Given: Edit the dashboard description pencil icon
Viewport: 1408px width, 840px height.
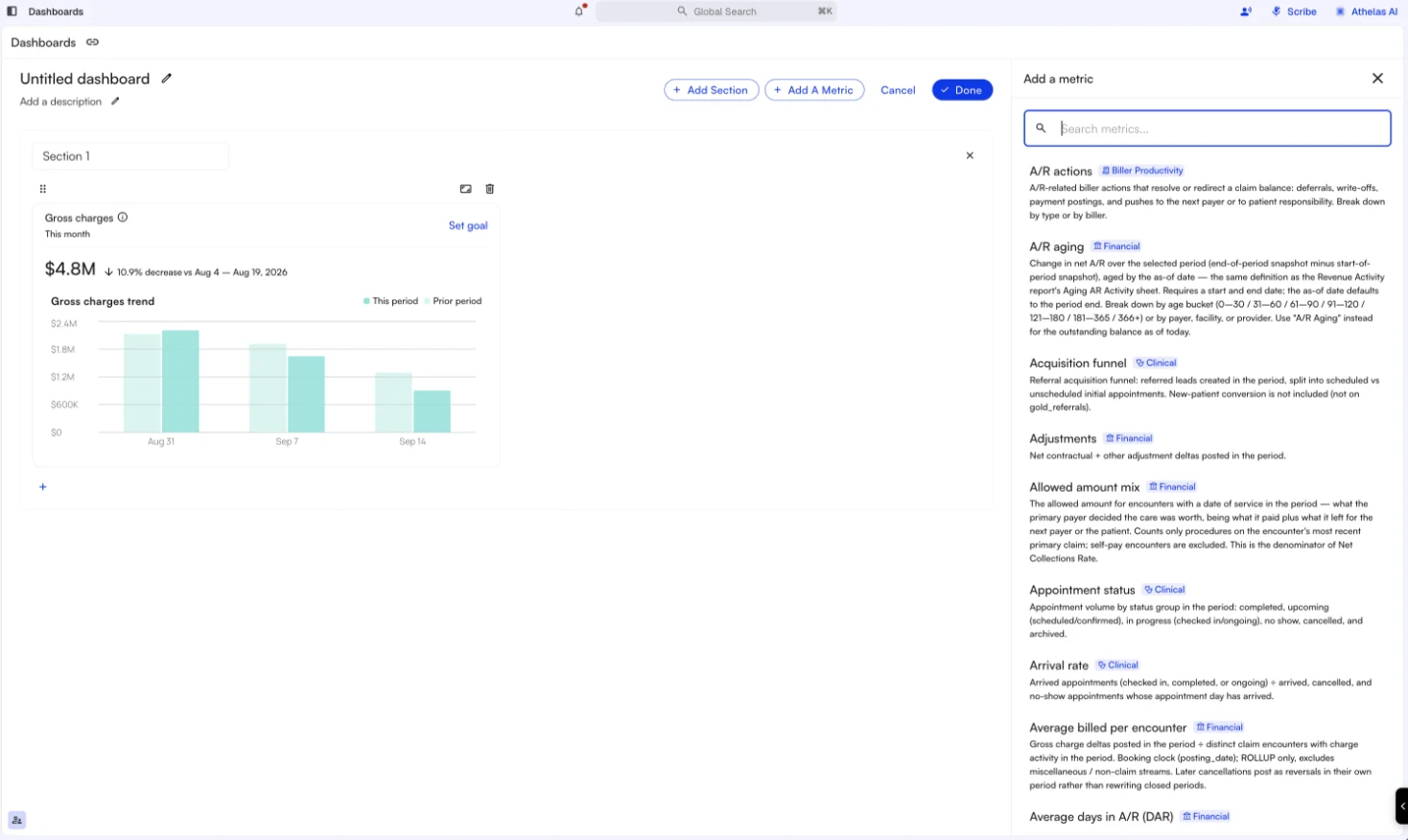Looking at the screenshot, I should (x=115, y=102).
